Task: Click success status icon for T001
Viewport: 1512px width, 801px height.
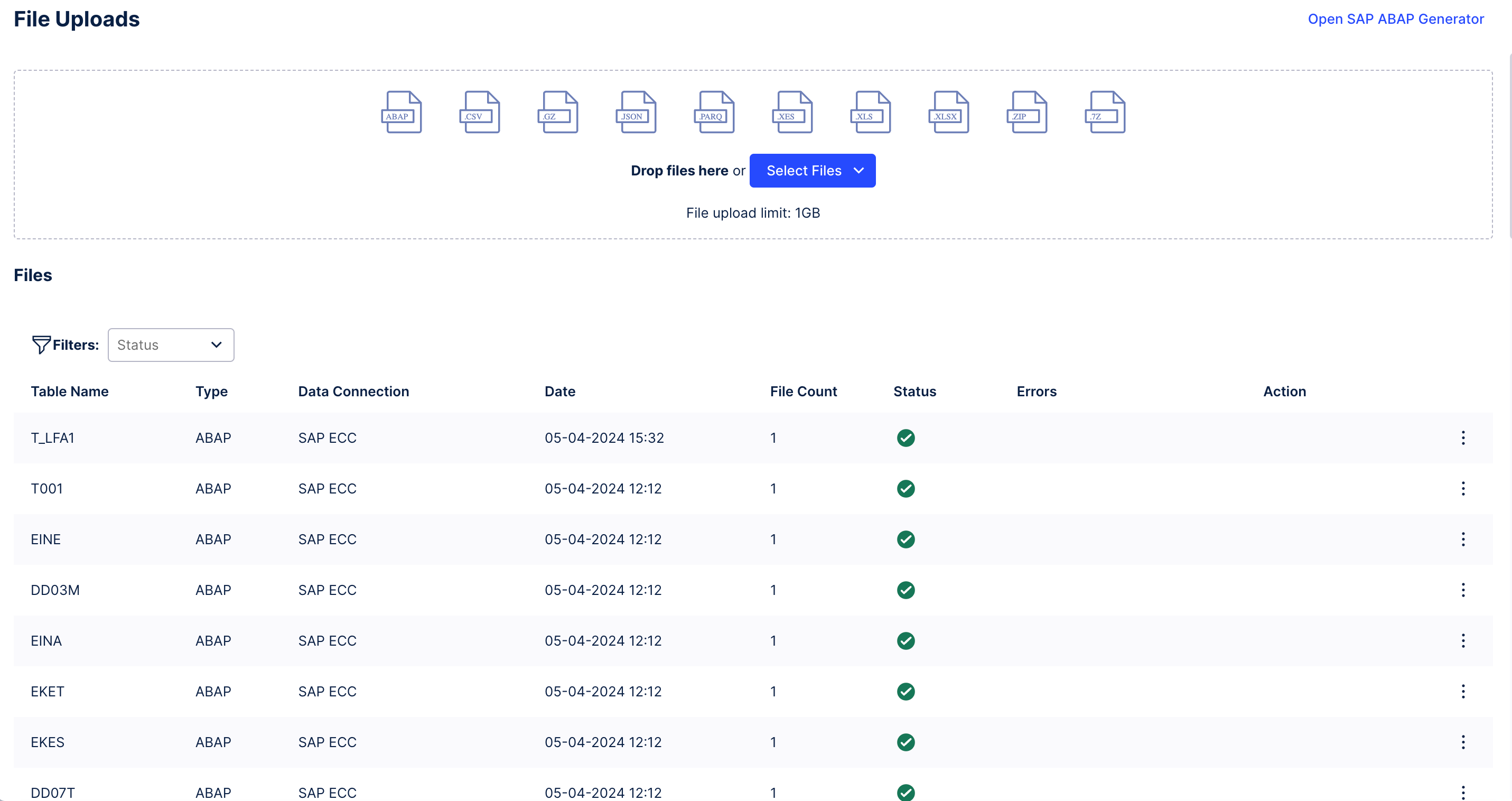Action: pyautogui.click(x=906, y=488)
